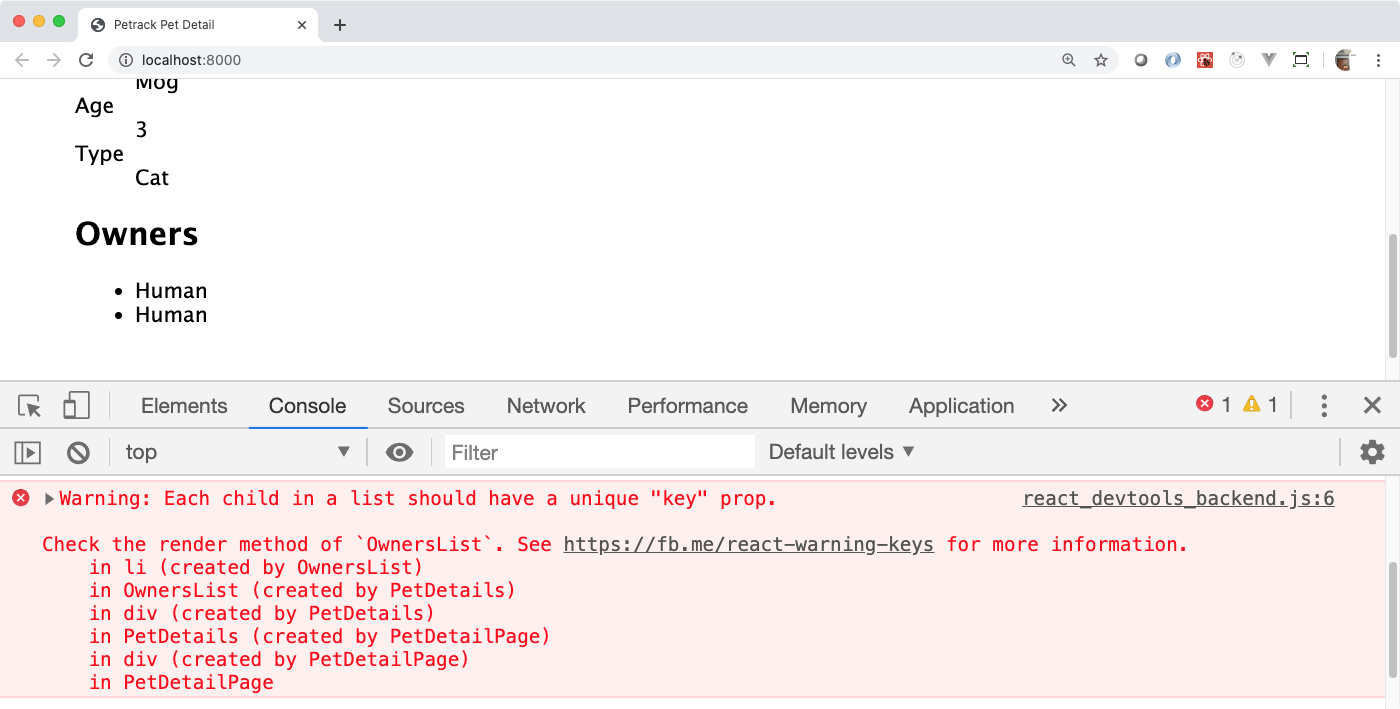Open the Default levels dropdown
1400x709 pixels.
click(x=841, y=452)
